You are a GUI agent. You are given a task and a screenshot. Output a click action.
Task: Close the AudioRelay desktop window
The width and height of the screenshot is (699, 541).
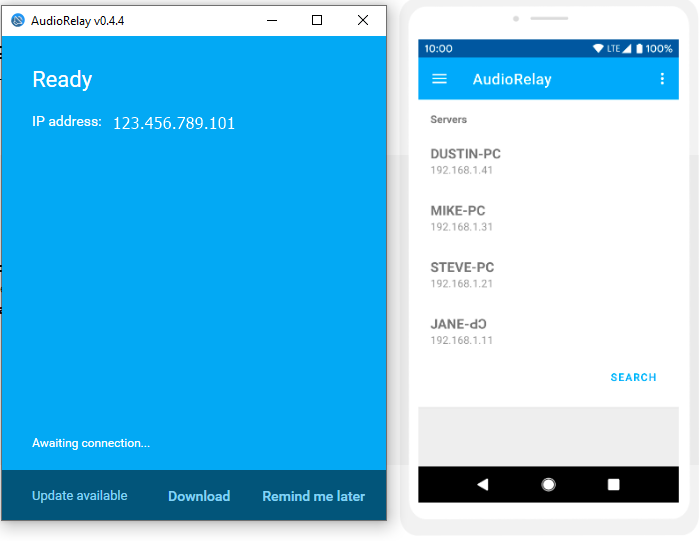click(x=363, y=20)
